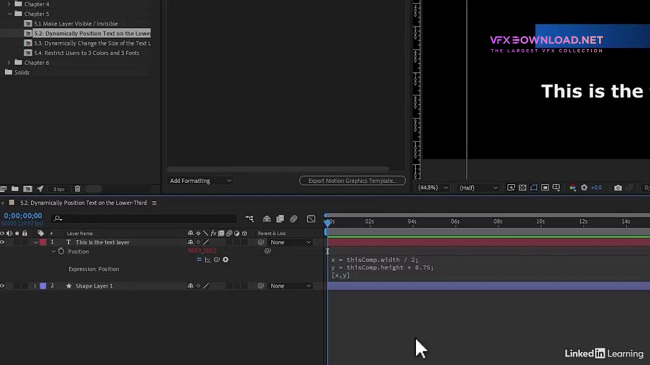Toggle shy switch on the text layer
Viewport: 650px width, 365px height.
(x=190, y=242)
